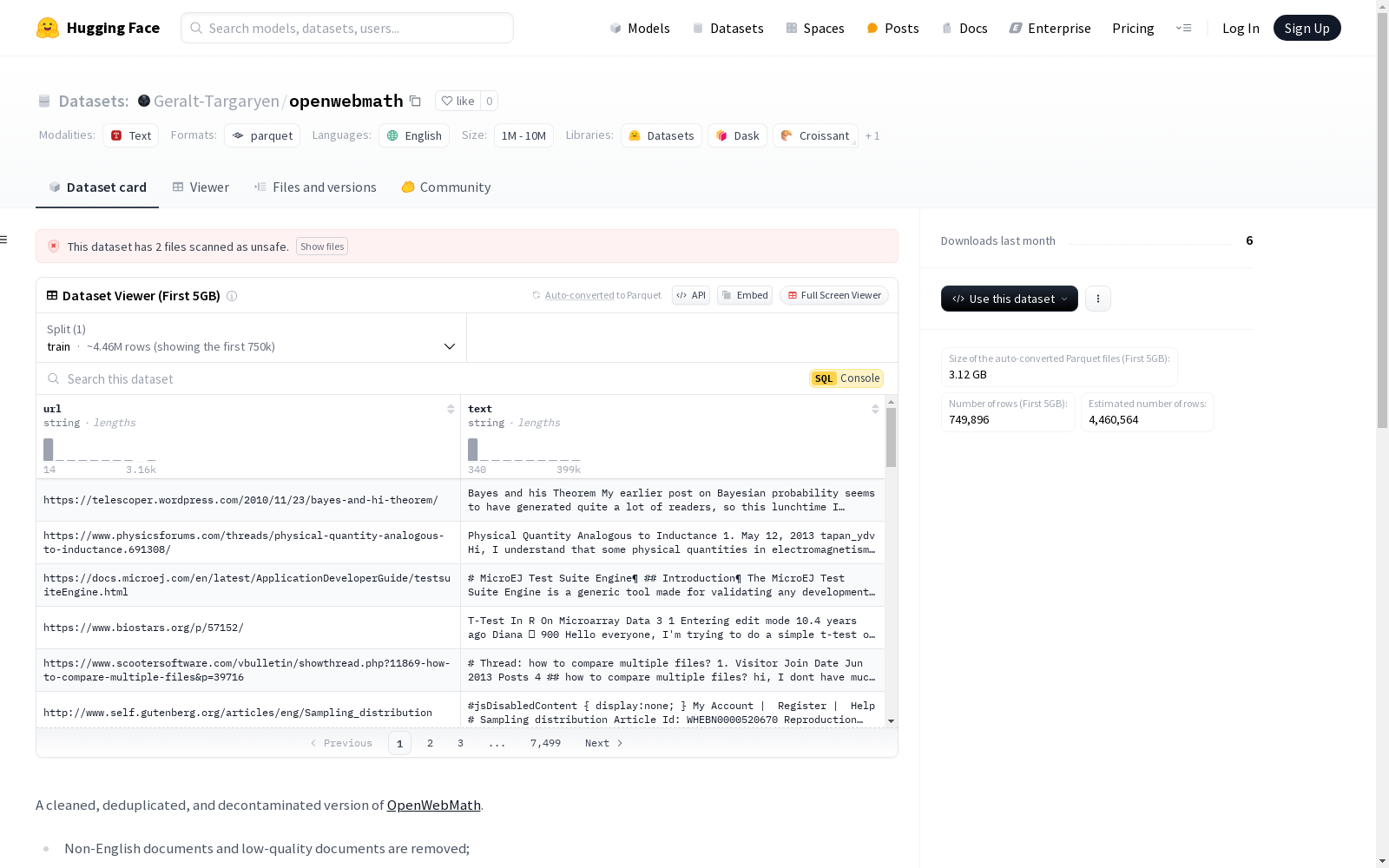1389x868 pixels.
Task: Click the 1M - 10M size tag
Action: tap(523, 135)
